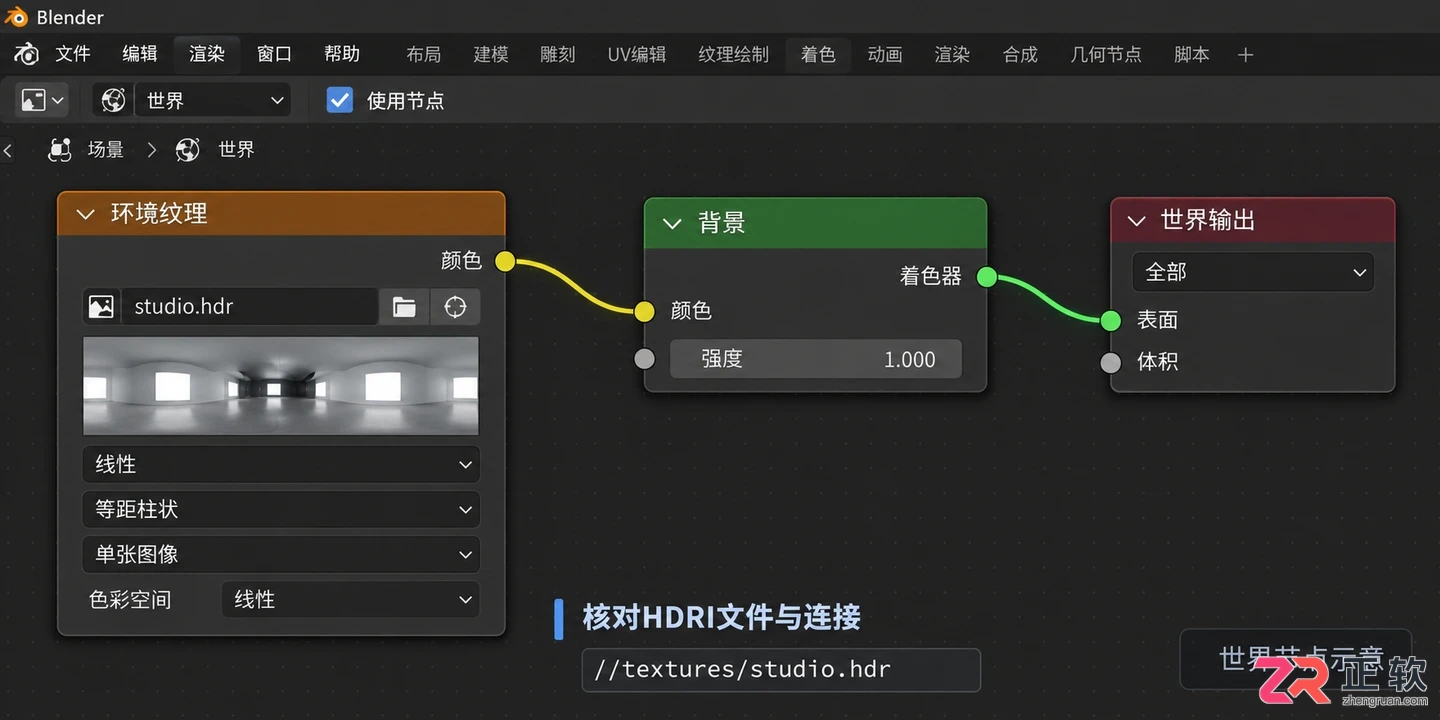Click the Blender logo icon in menu bar
The image size is (1440, 720).
tap(27, 54)
